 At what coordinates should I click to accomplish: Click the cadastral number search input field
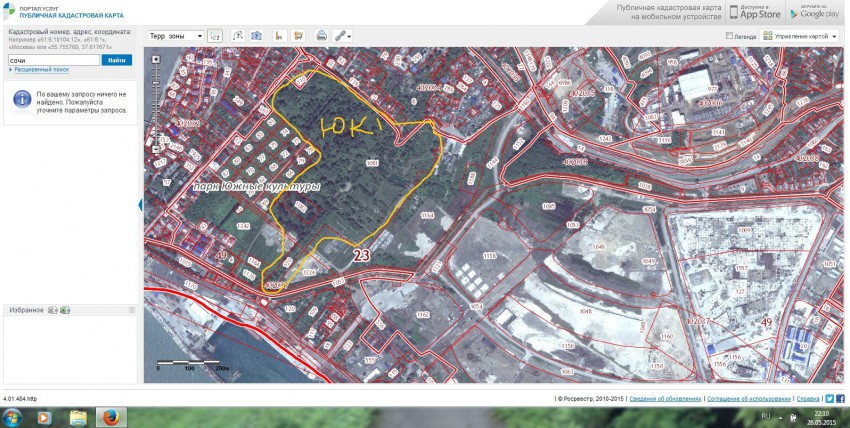53,60
